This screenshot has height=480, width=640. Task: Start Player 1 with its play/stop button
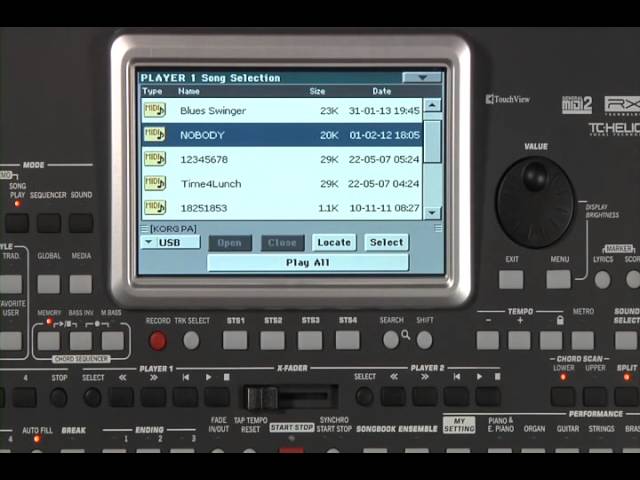[217, 397]
